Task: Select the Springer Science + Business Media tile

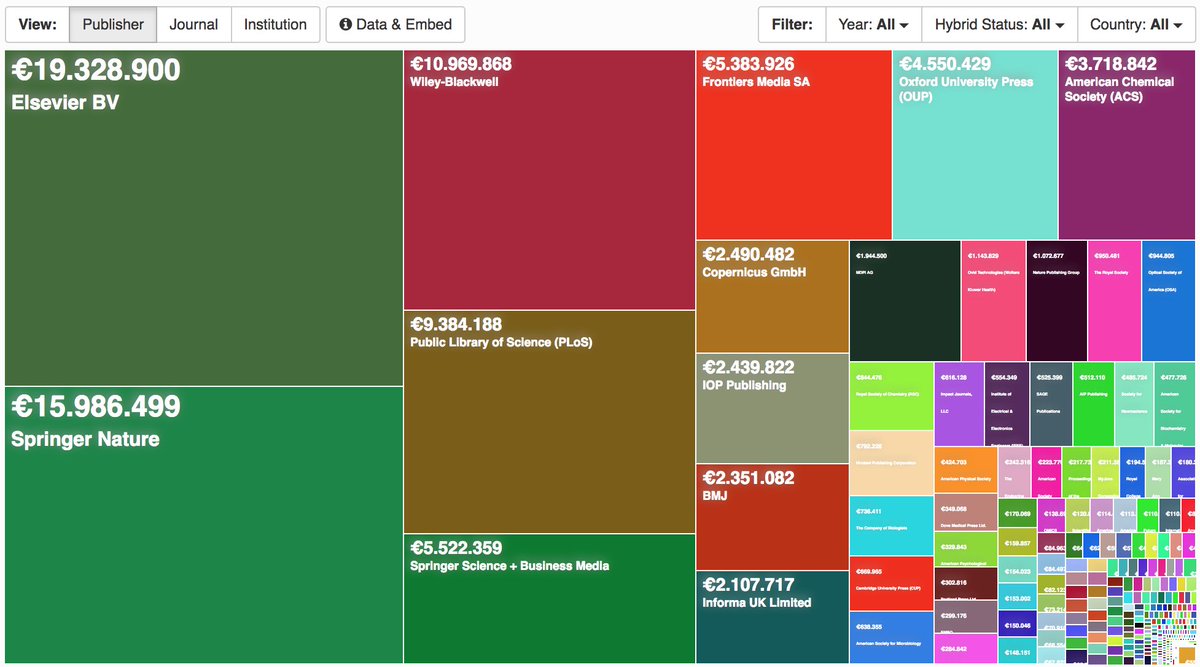Action: (x=548, y=600)
